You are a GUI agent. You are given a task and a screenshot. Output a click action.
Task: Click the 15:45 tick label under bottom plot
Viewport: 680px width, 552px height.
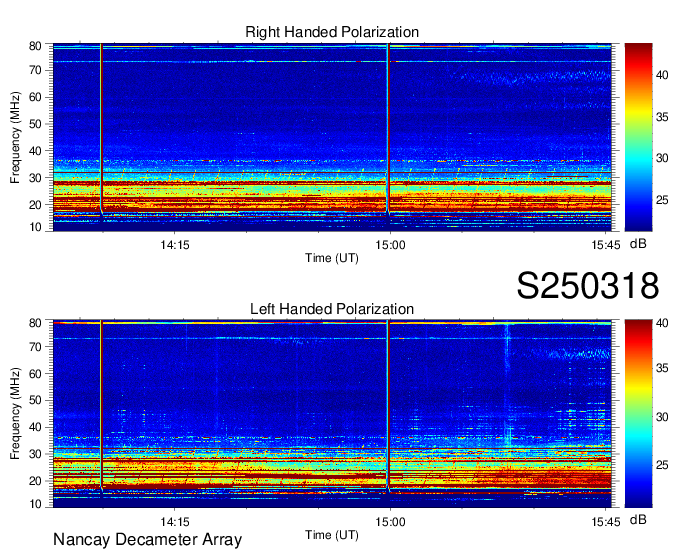(605, 522)
